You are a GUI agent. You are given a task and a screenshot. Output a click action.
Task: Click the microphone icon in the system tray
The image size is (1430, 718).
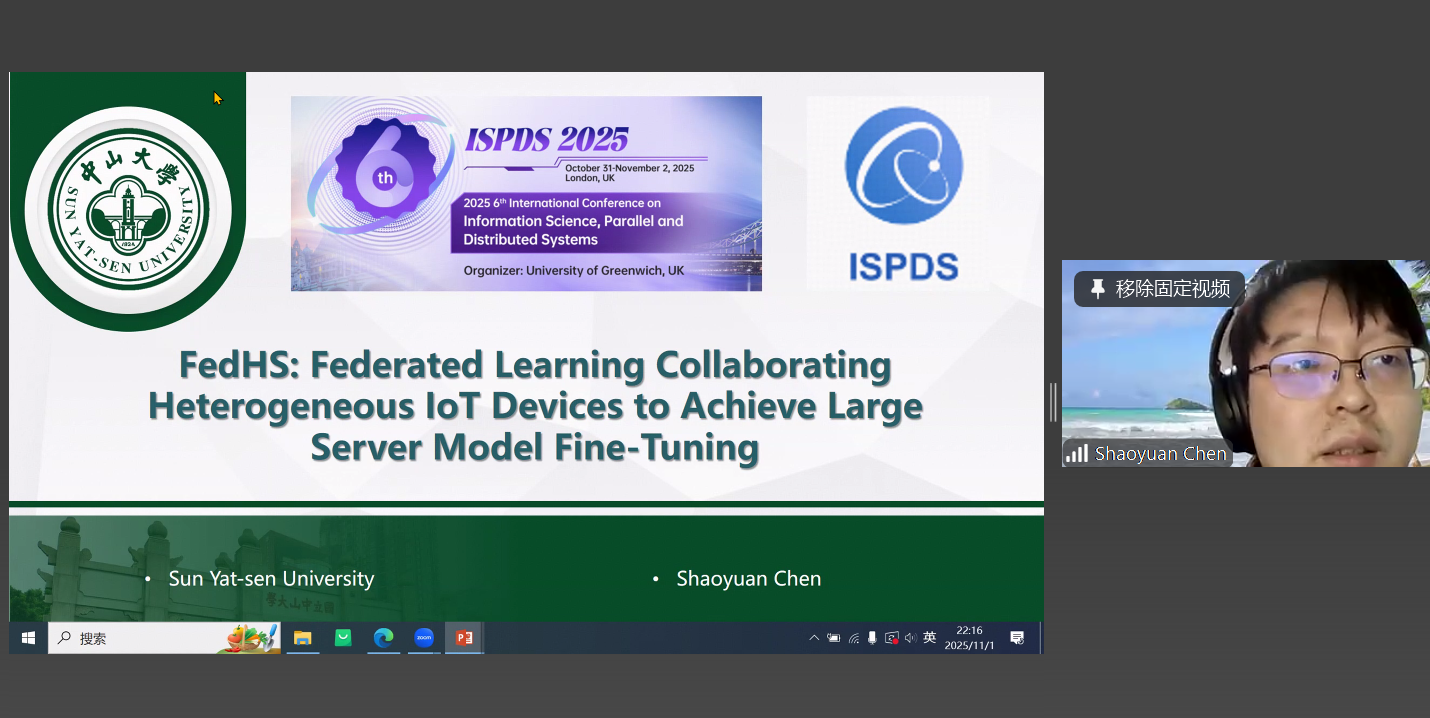pyautogui.click(x=872, y=638)
